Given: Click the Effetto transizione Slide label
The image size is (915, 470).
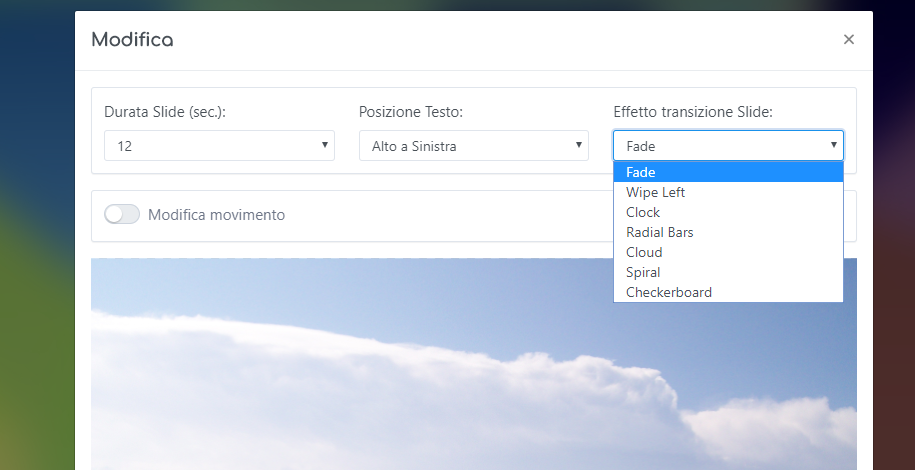Looking at the screenshot, I should pos(693,112).
